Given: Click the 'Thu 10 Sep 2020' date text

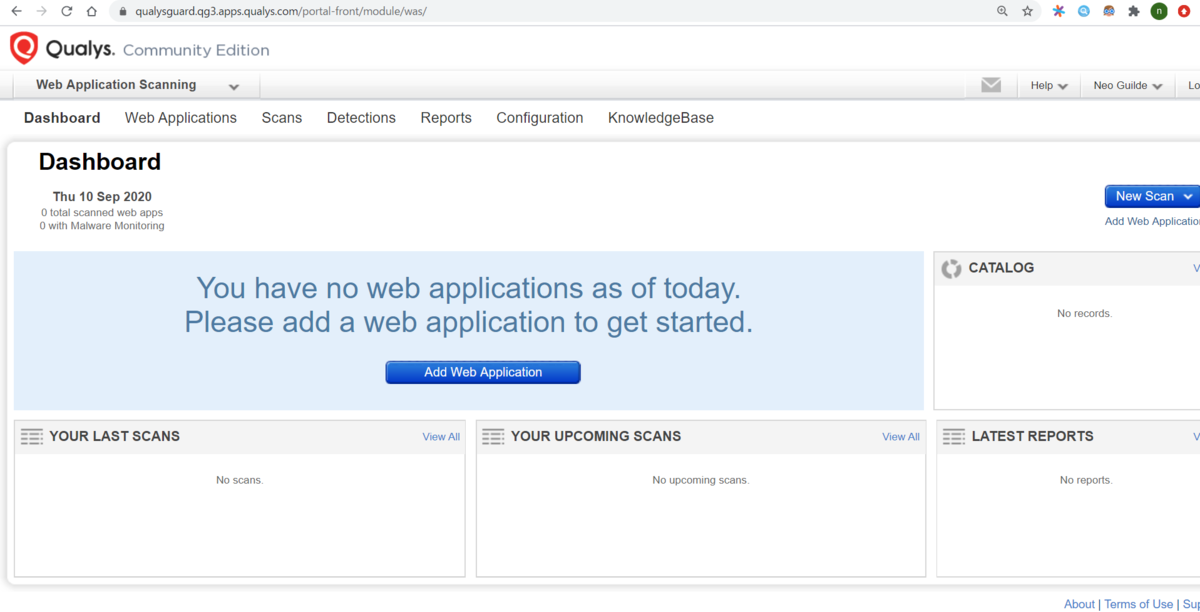Looking at the screenshot, I should (102, 197).
